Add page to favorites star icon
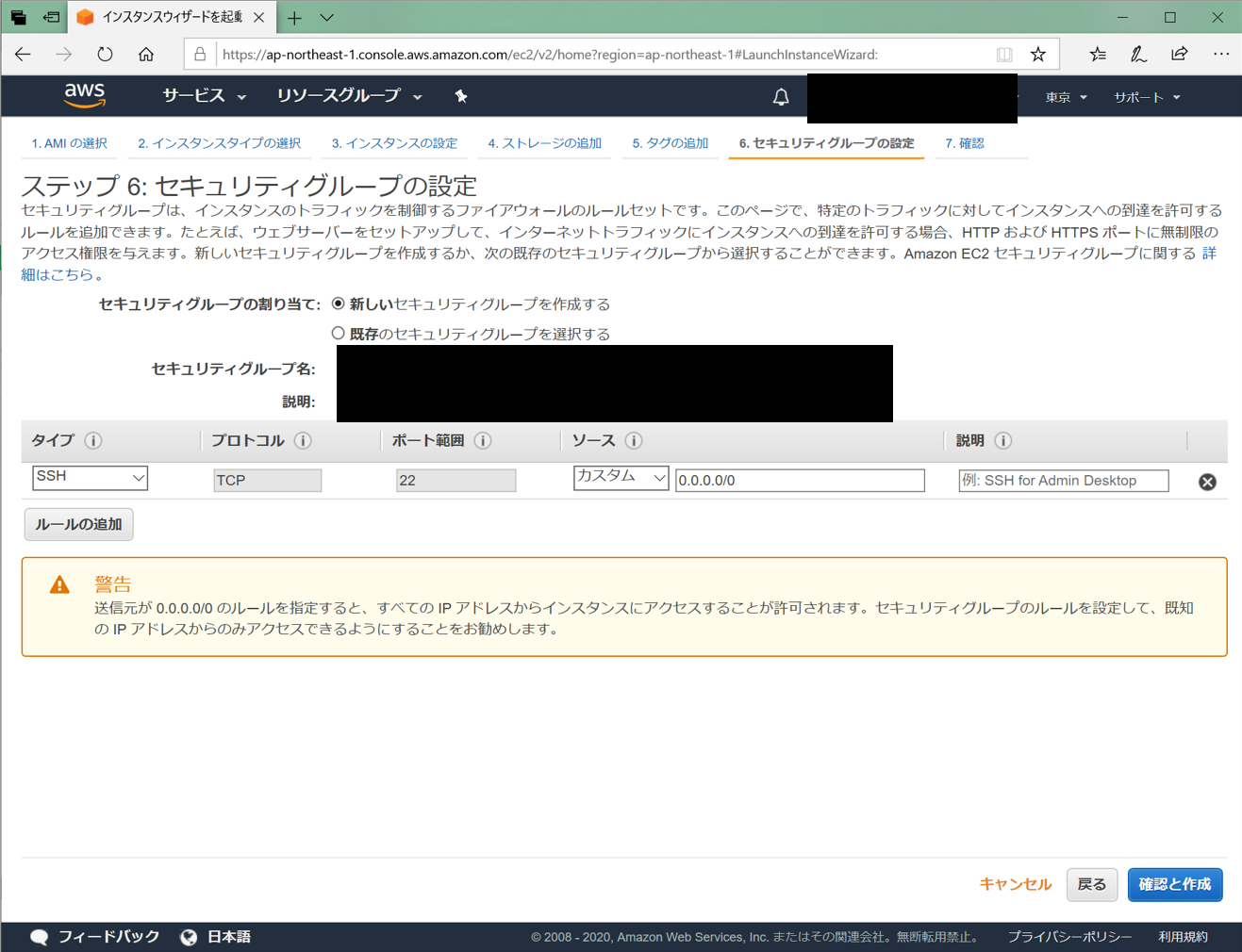The image size is (1242, 952). (1038, 55)
